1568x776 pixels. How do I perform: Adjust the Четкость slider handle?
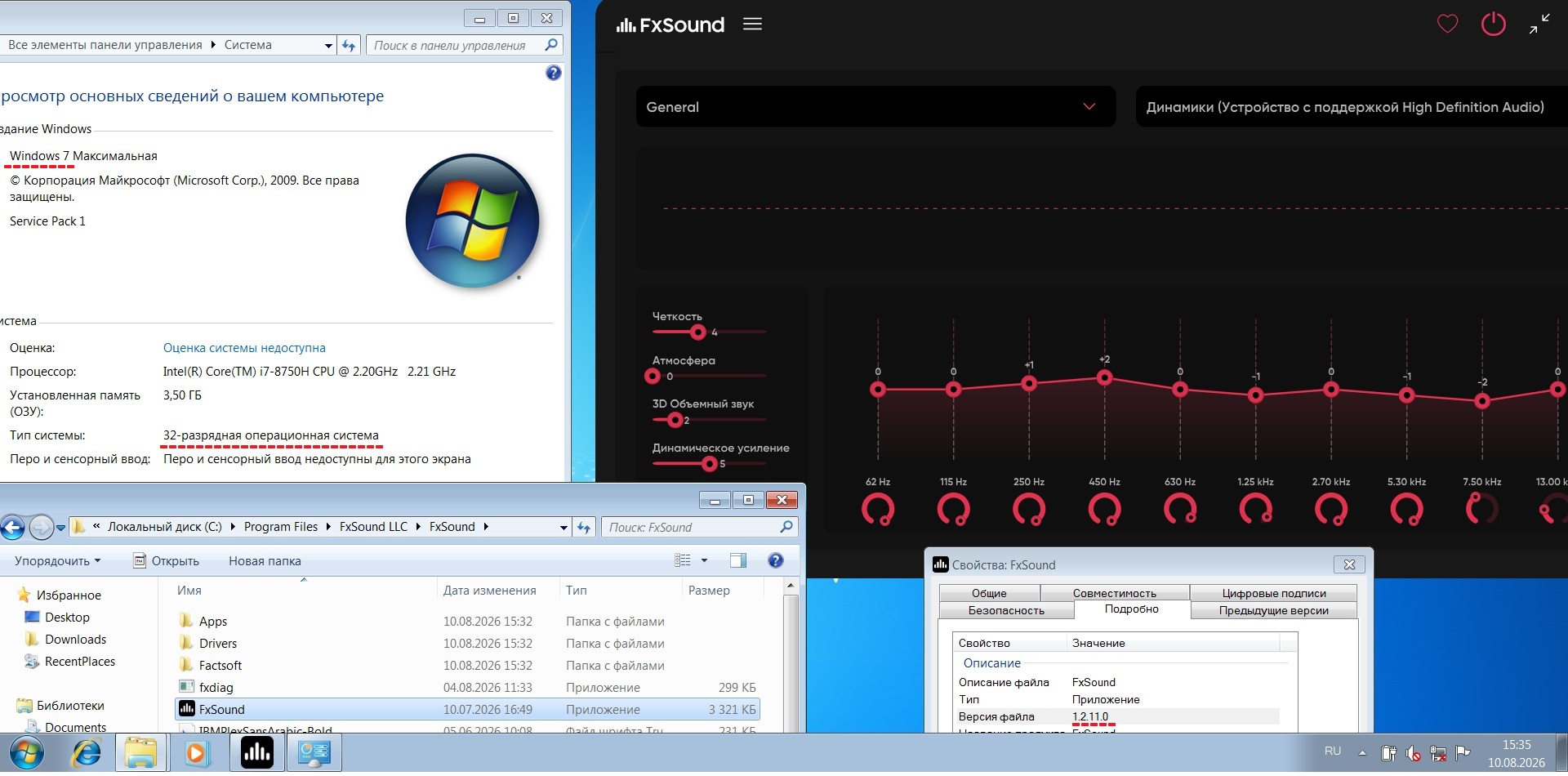click(697, 332)
